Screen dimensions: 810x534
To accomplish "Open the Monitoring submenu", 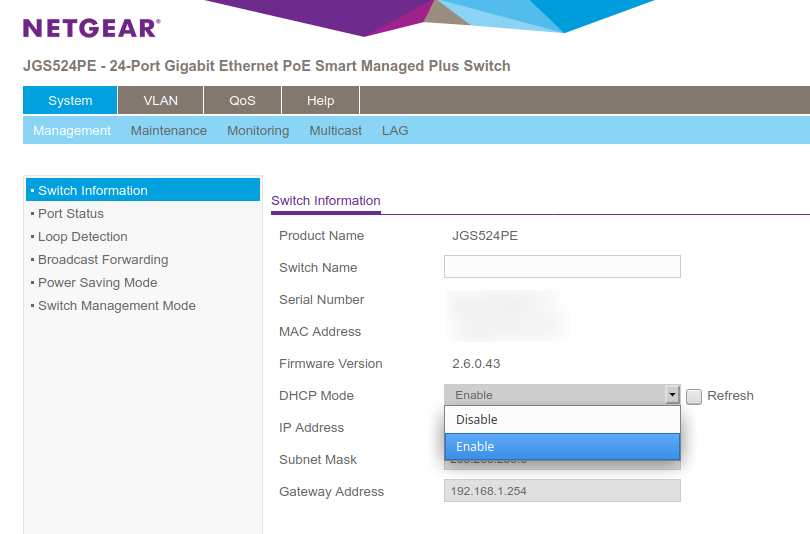I will pos(258,131).
